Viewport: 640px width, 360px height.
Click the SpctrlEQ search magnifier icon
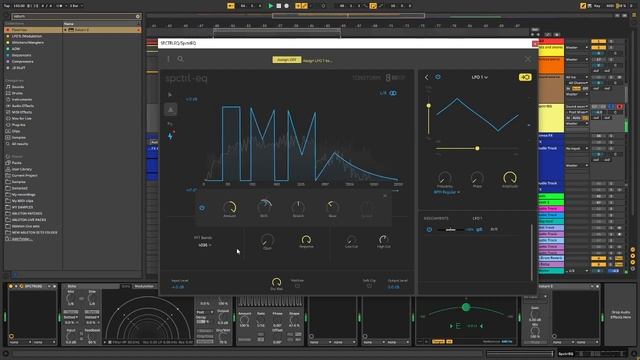click(180, 59)
